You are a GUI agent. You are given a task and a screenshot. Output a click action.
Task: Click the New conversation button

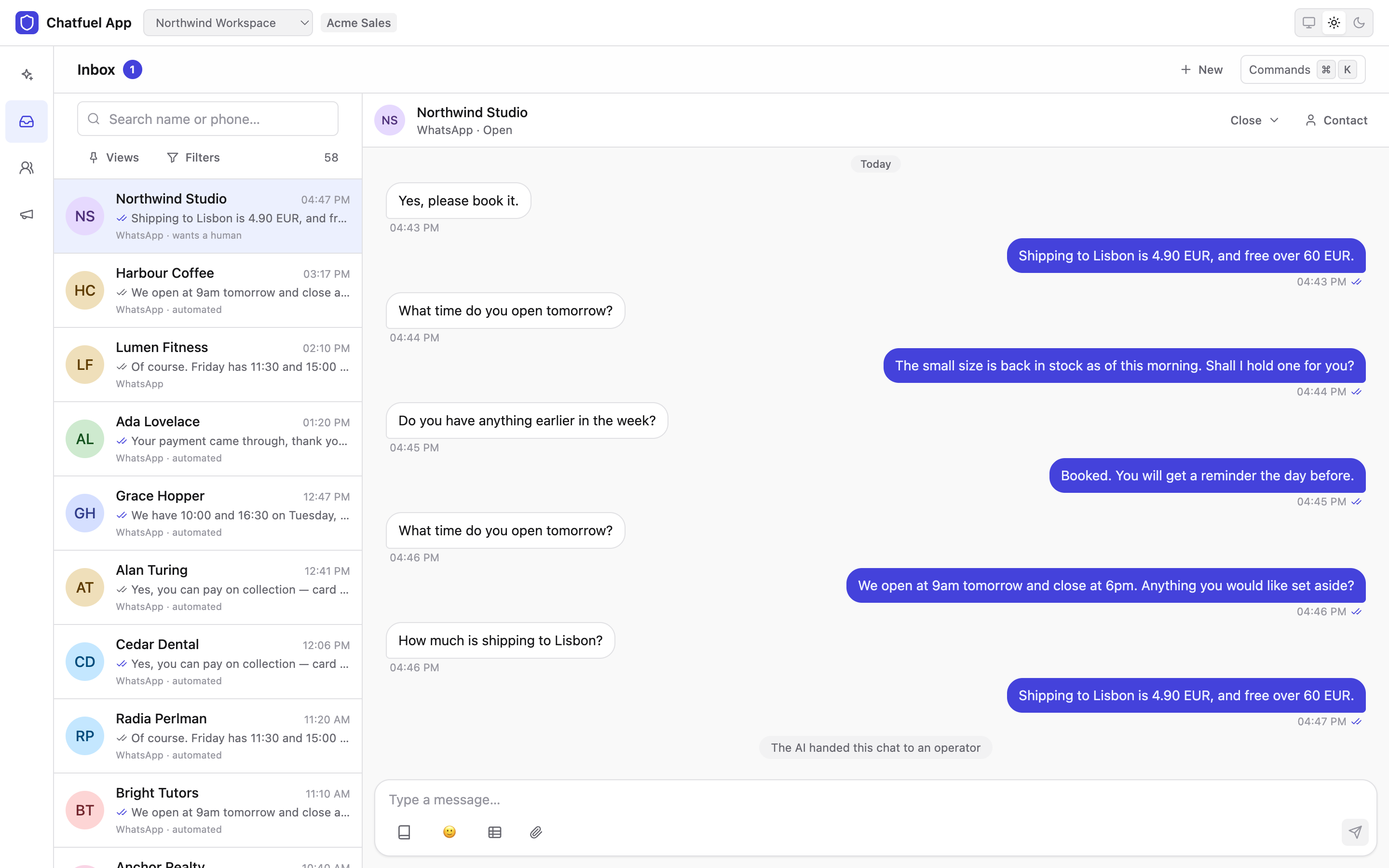[x=1201, y=69]
